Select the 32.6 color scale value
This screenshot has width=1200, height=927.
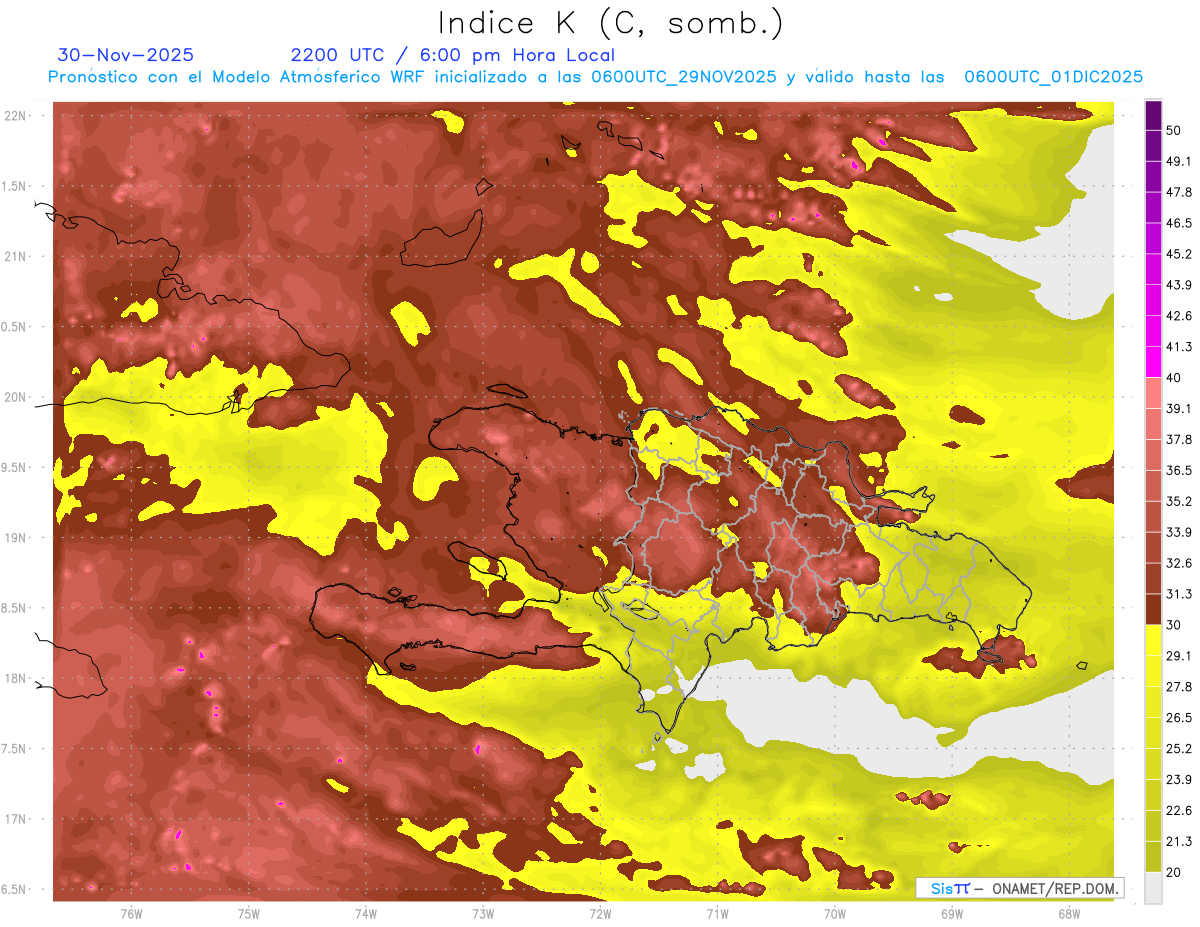point(1179,563)
